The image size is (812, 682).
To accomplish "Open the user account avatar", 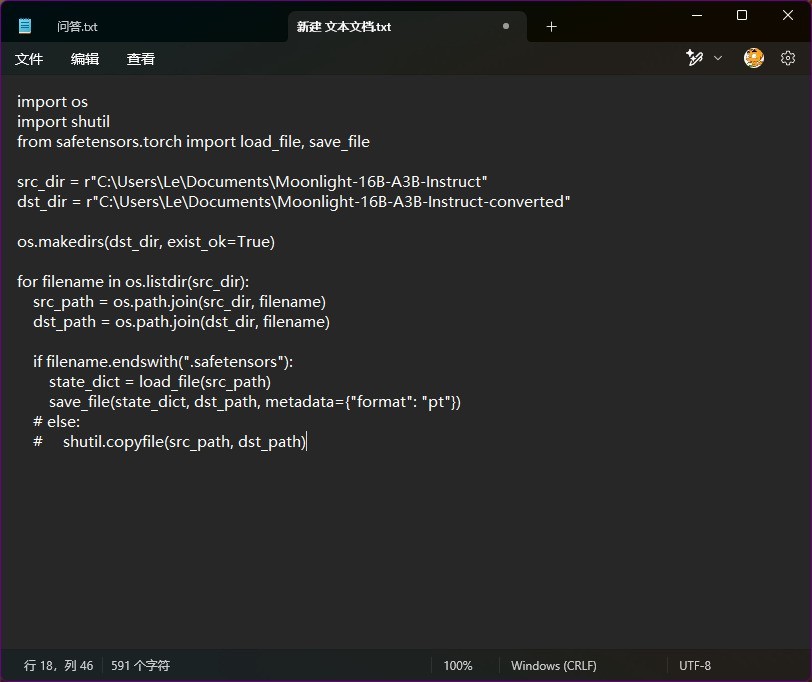I will pos(754,59).
